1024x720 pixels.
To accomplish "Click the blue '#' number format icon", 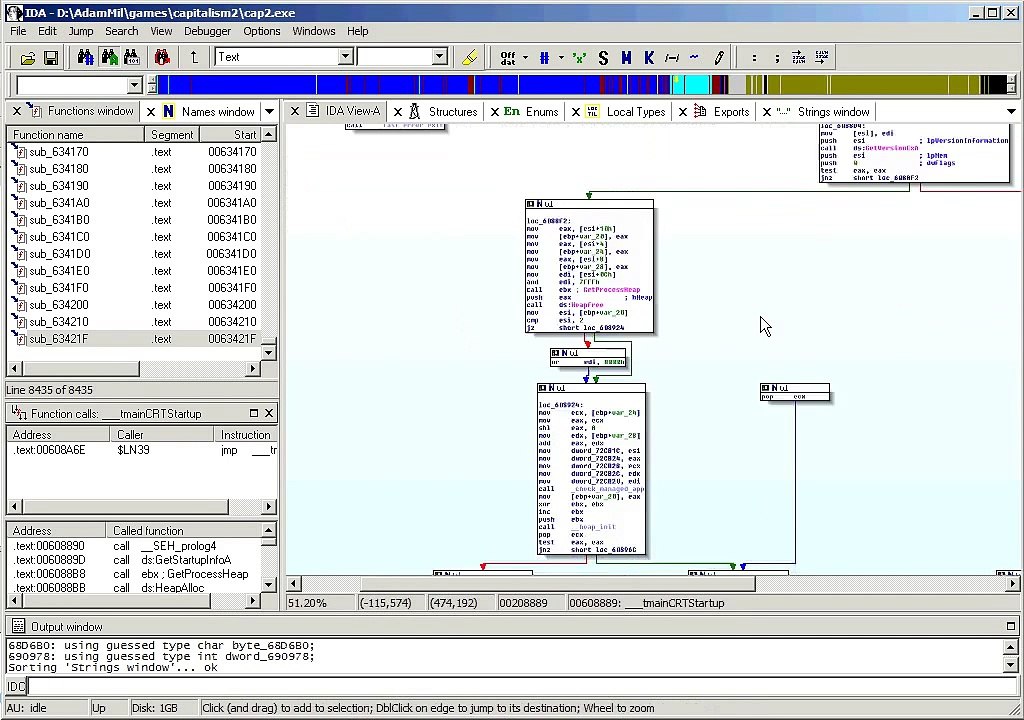I will tap(544, 58).
